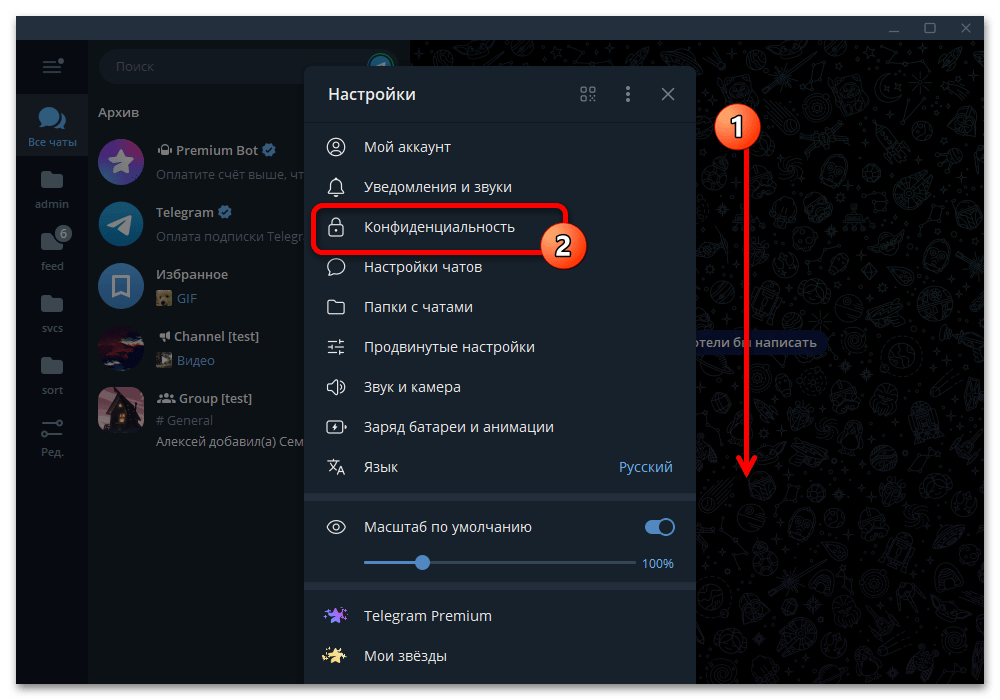This screenshot has width=1000, height=700.
Task: Maximize the Telegram window
Action: pyautogui.click(x=930, y=28)
